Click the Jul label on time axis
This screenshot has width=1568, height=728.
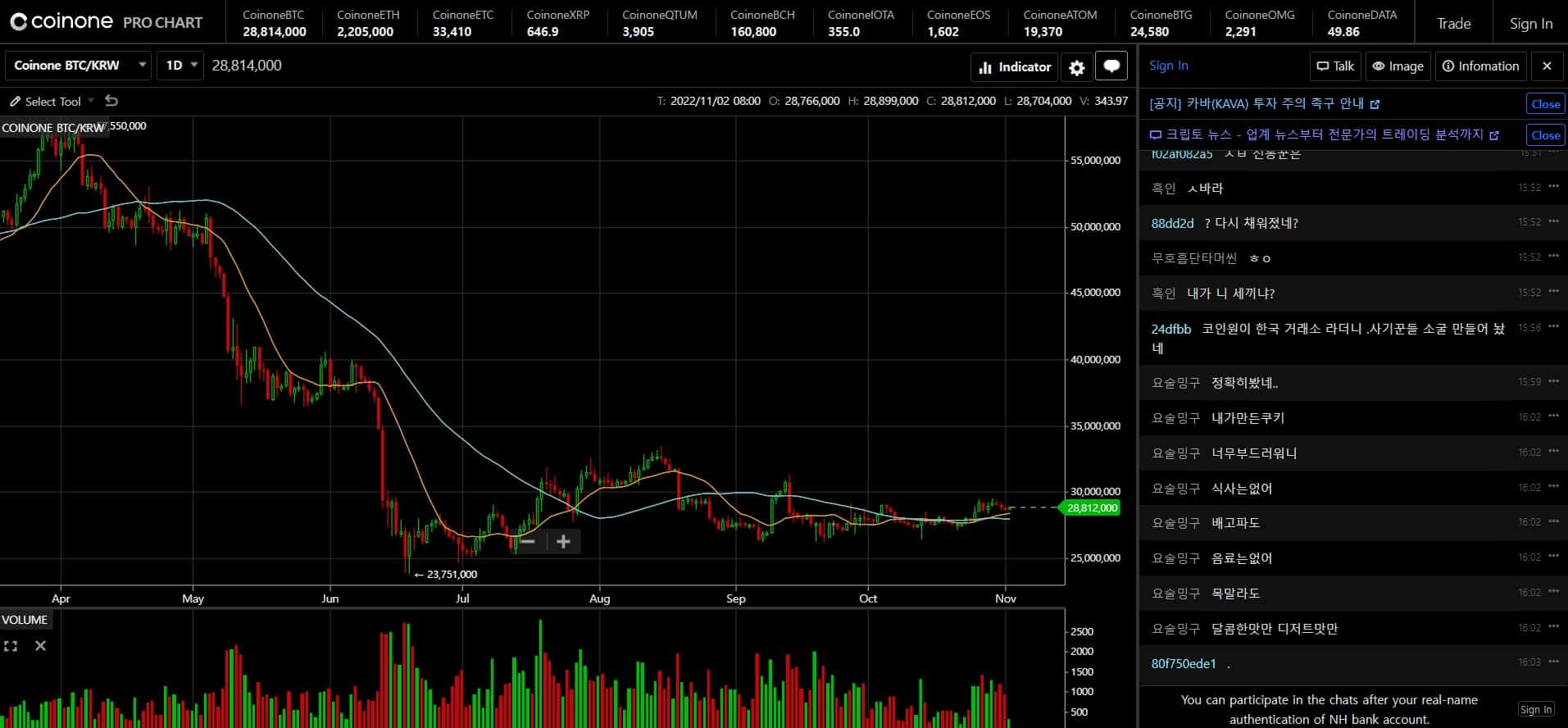pyautogui.click(x=462, y=598)
